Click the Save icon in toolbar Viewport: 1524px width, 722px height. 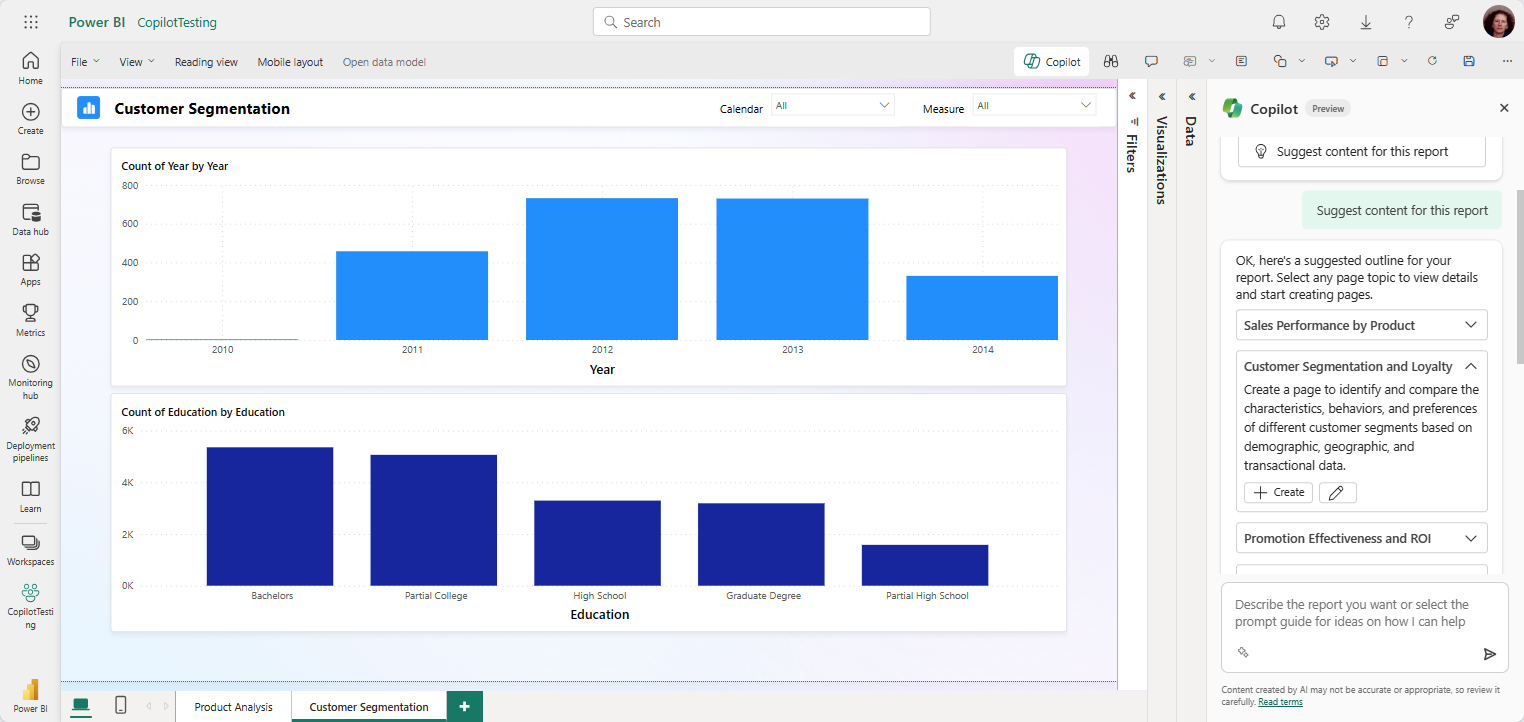[1468, 61]
